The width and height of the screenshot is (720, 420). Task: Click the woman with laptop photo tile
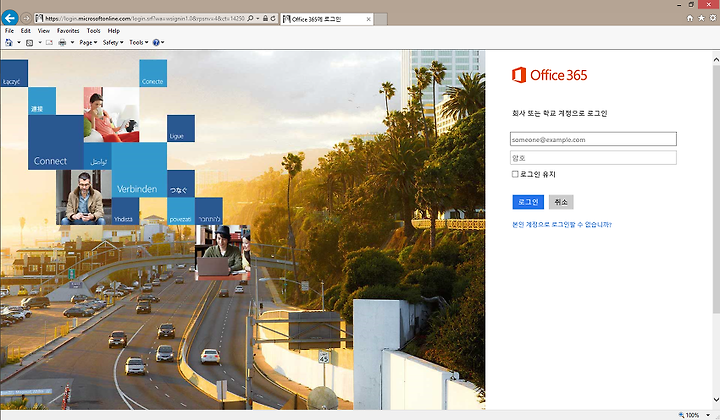point(223,252)
